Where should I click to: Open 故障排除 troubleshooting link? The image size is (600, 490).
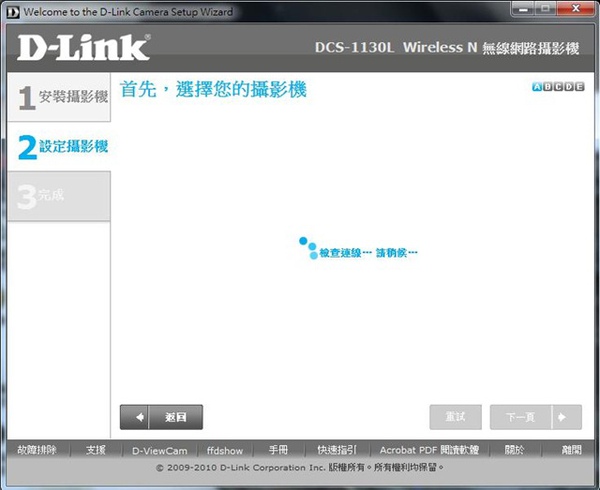tap(37, 450)
